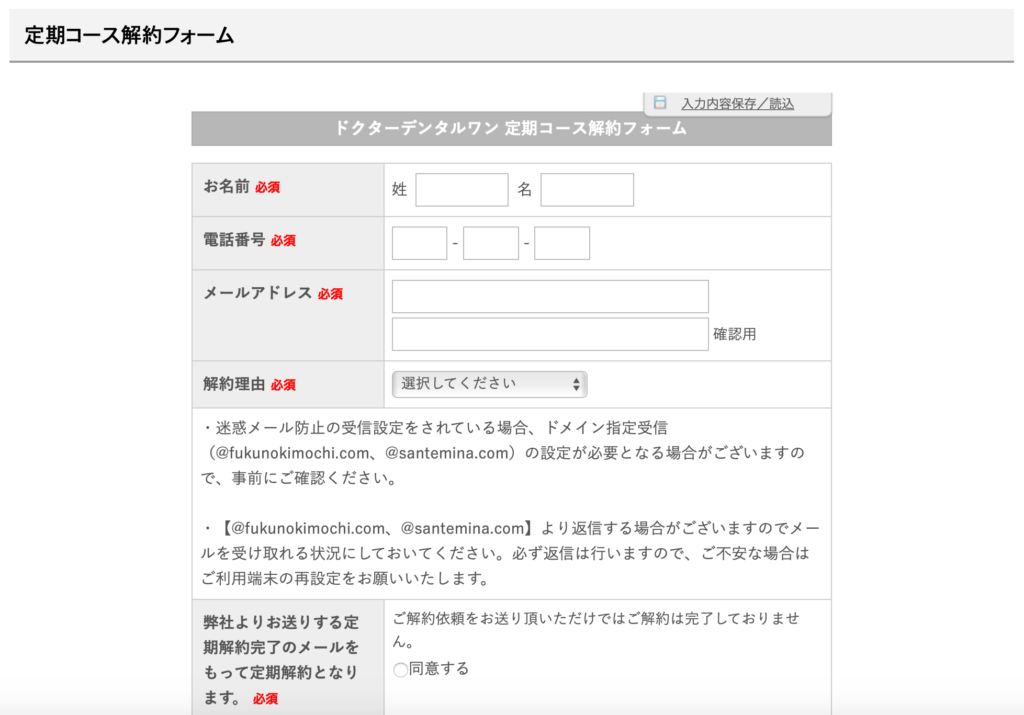The height and width of the screenshot is (715, 1024).
Task: Focus the first phone number box
Action: 419,243
